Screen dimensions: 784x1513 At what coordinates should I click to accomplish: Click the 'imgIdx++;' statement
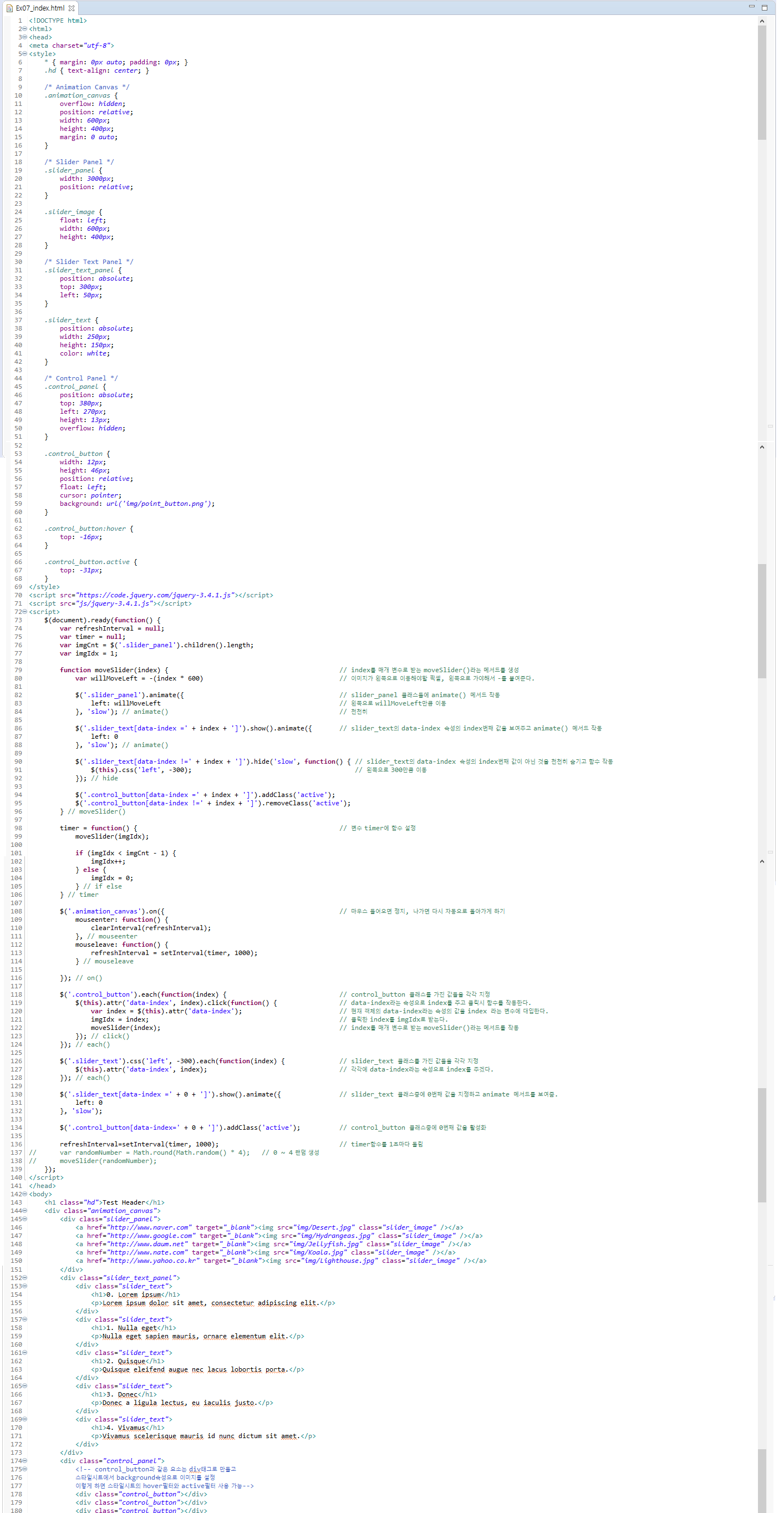point(108,862)
